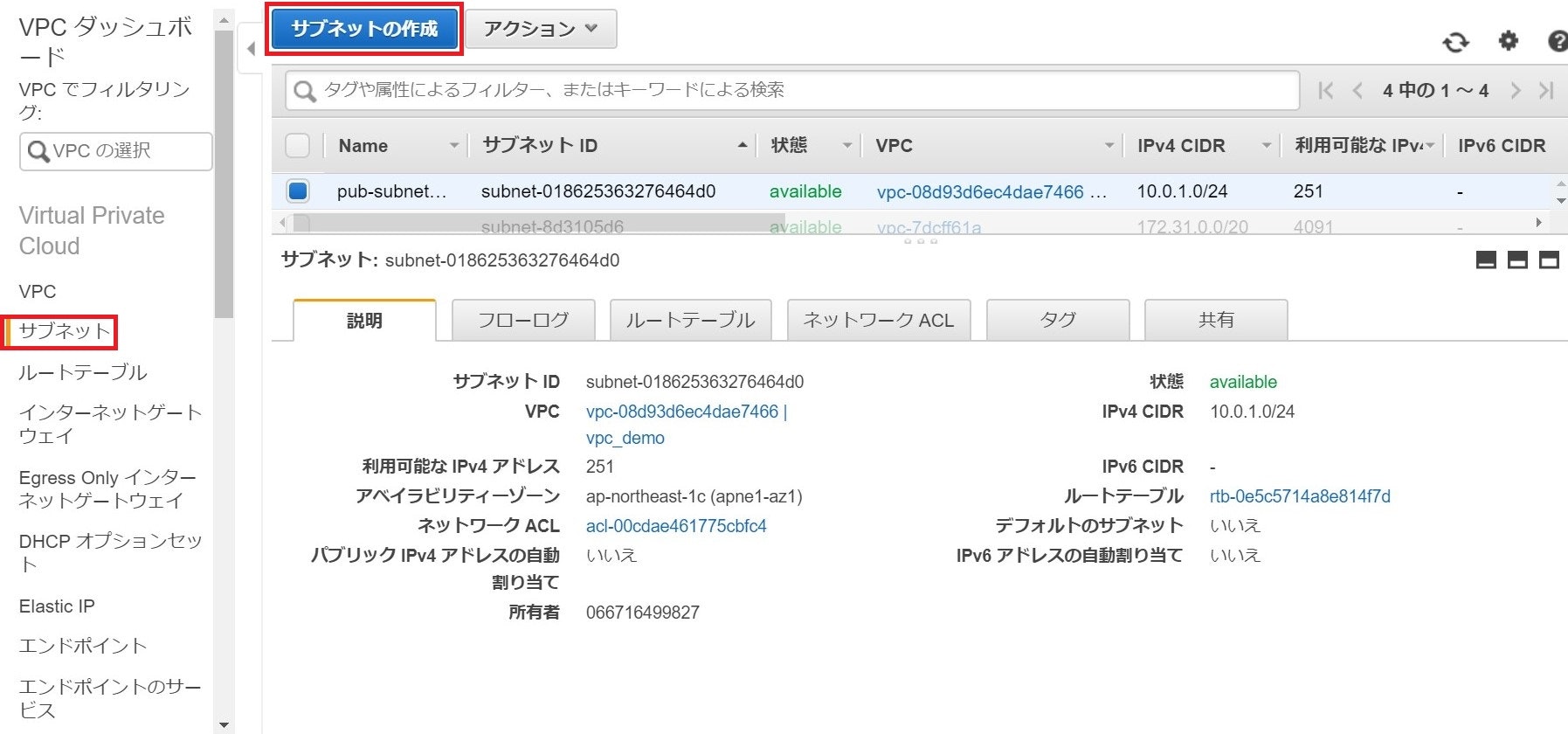Switch to the 説明 tab
Viewport: 1568px width, 734px height.
tap(364, 321)
